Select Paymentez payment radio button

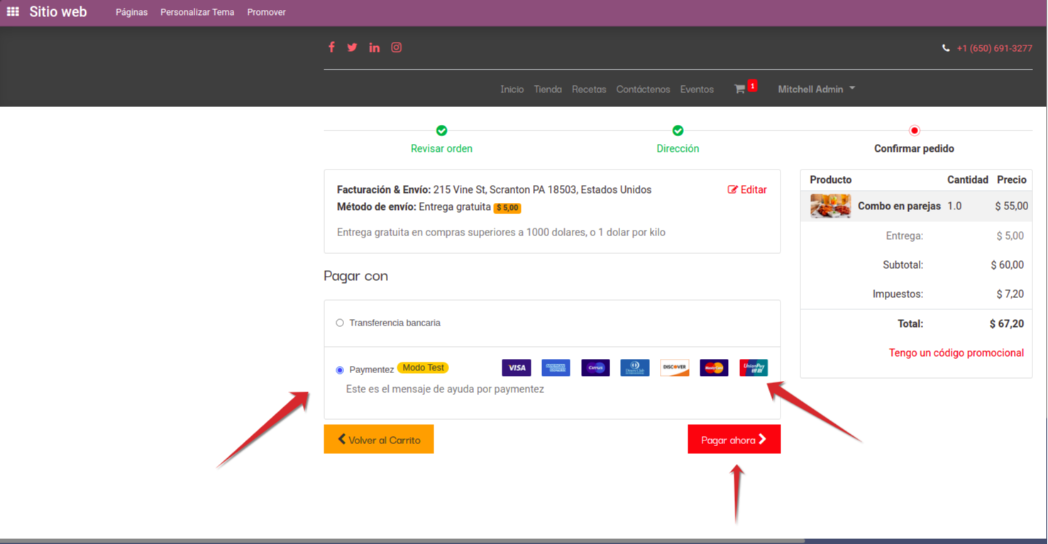(x=340, y=370)
